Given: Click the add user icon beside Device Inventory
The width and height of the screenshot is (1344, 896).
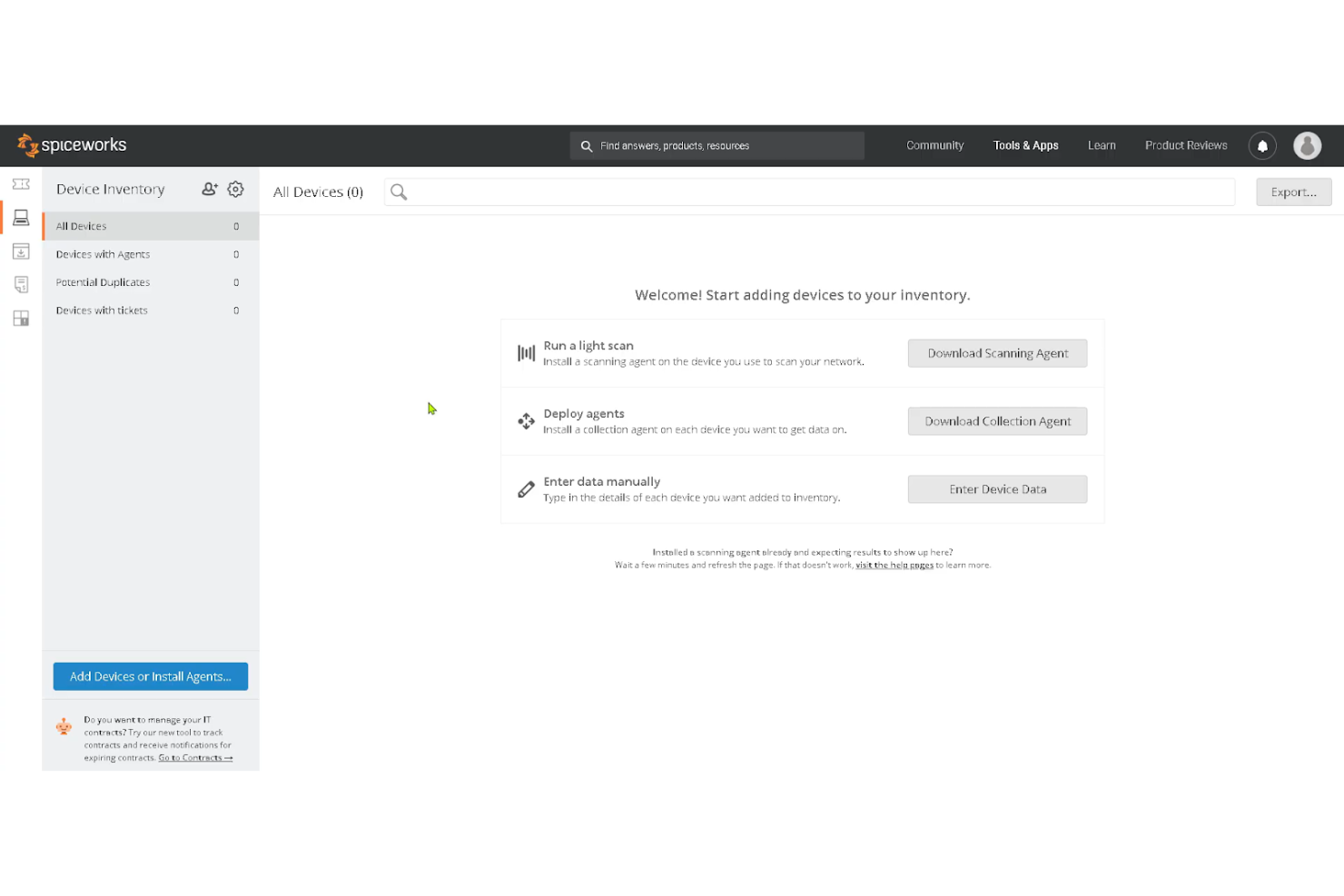Looking at the screenshot, I should [210, 189].
